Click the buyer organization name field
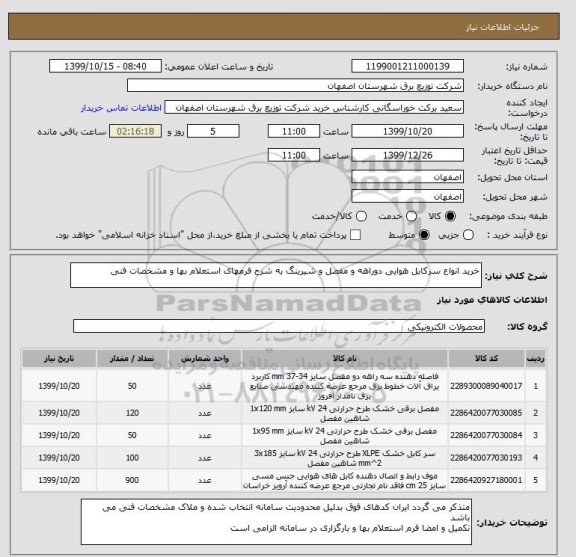Image resolution: width=576 pixels, height=557 pixels. (295, 86)
